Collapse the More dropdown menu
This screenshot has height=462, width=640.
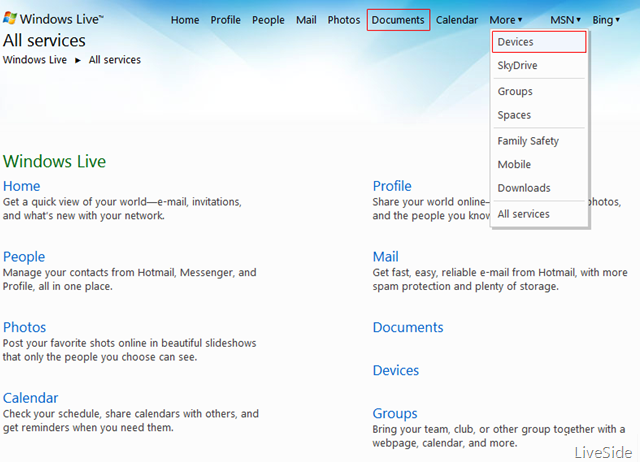click(x=506, y=20)
